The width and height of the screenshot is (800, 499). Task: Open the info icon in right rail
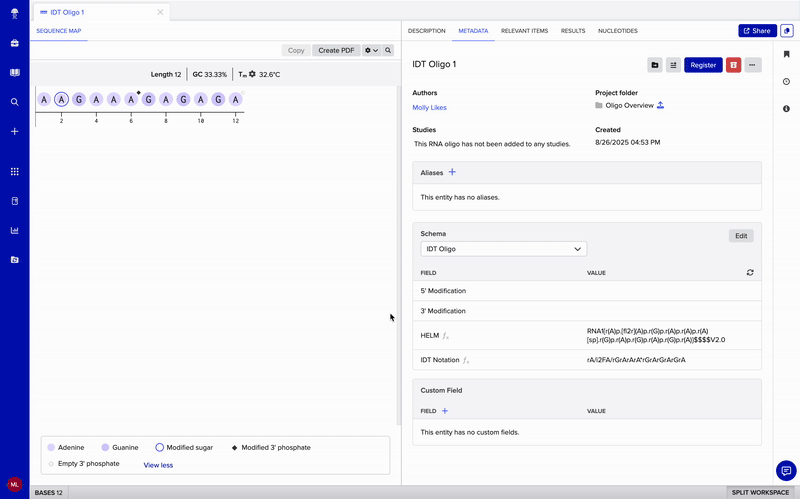click(786, 109)
